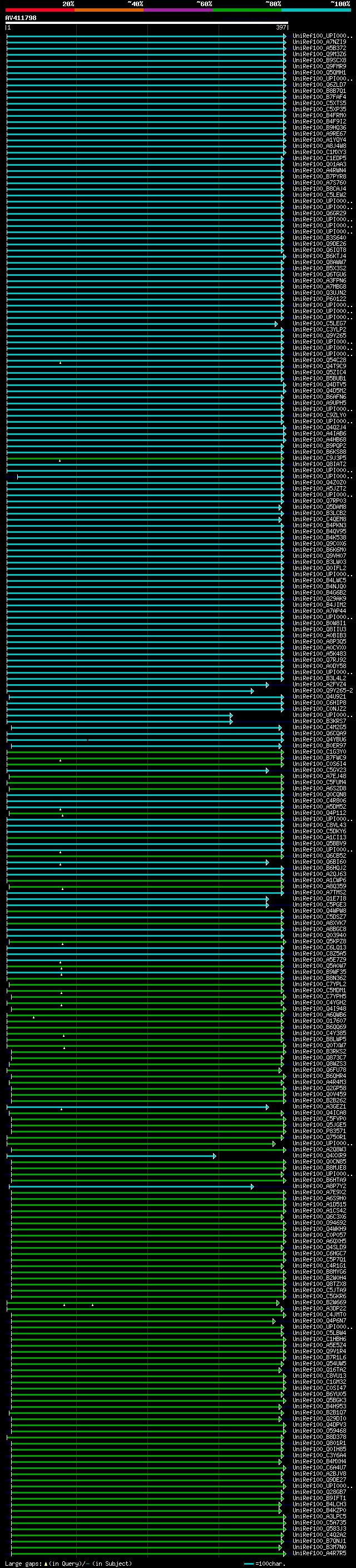Open hit UniRef100_Q5QMH1

[319, 72]
